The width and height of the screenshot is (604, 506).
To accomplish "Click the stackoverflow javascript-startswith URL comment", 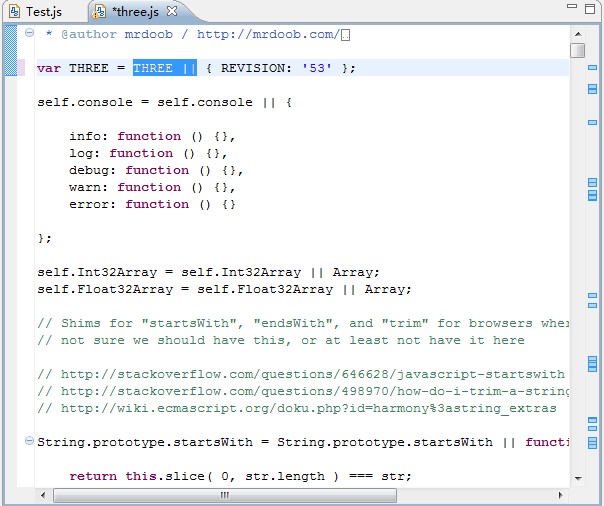I will [302, 374].
